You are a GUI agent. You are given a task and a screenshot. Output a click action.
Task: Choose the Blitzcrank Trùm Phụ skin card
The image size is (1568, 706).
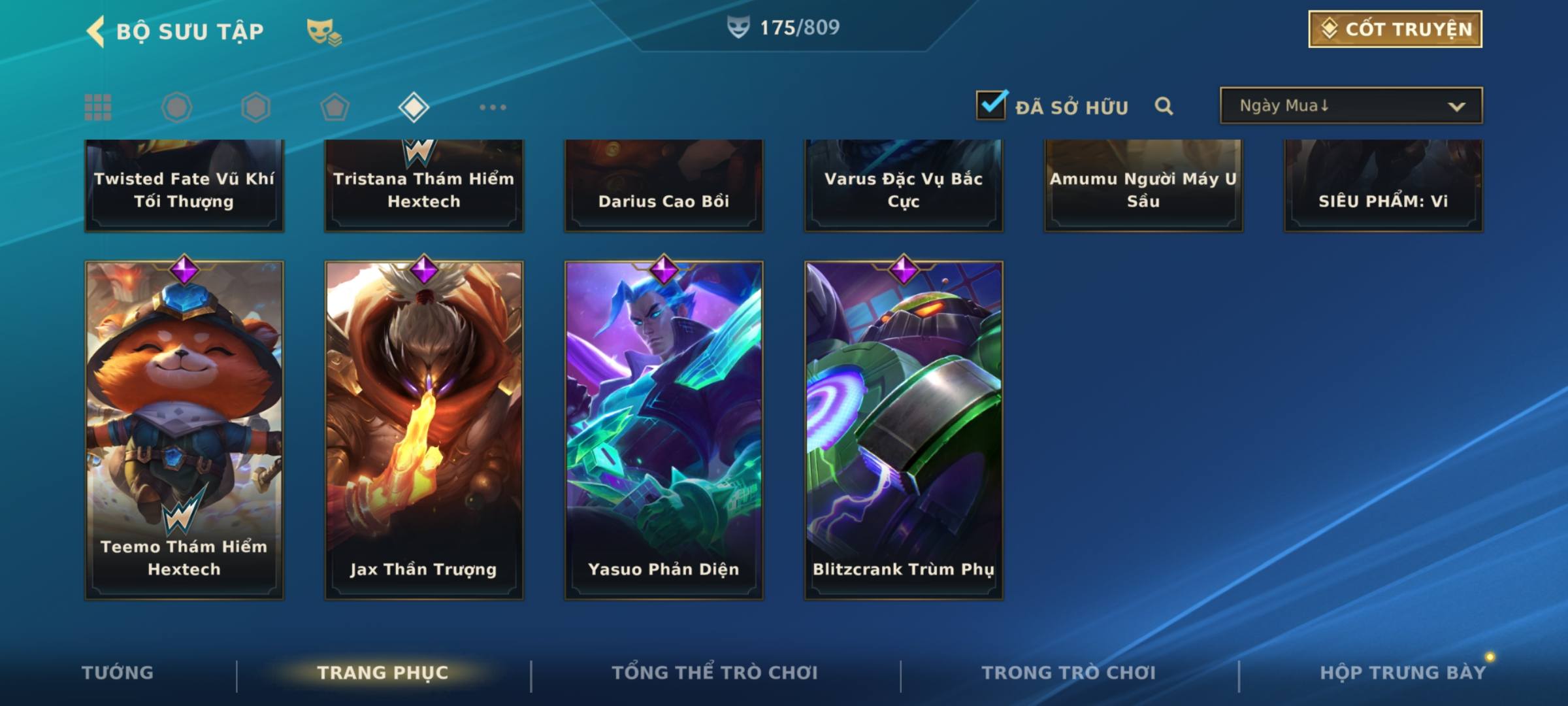pyautogui.click(x=904, y=429)
